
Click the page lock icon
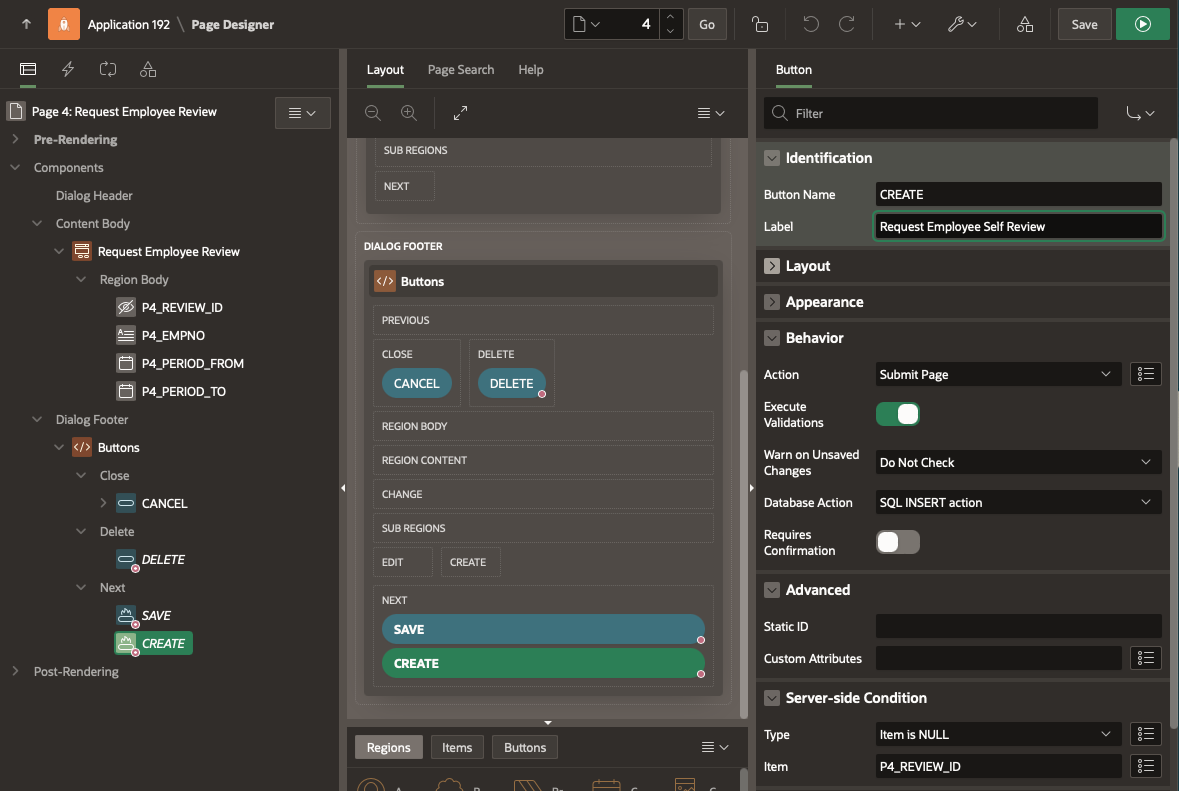[760, 25]
